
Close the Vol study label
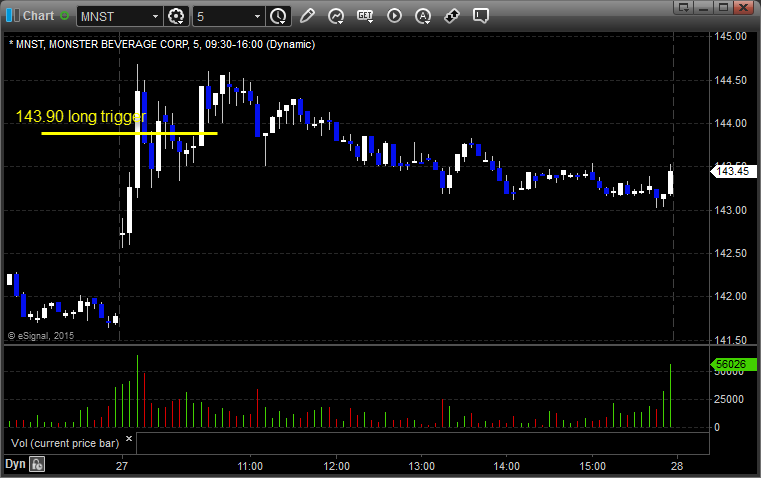(129, 439)
